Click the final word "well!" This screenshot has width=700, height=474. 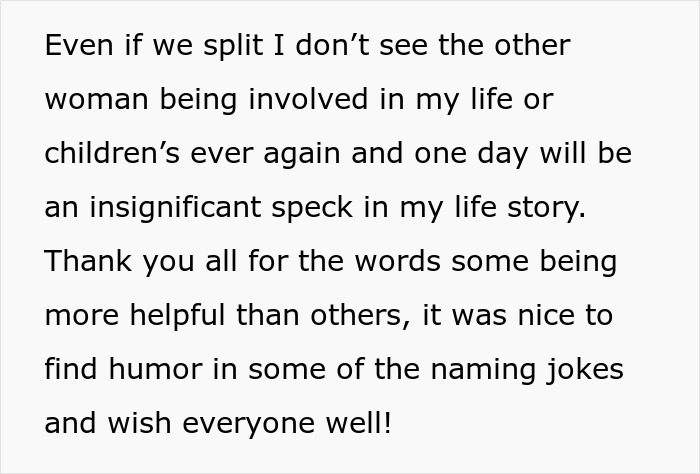(358, 423)
